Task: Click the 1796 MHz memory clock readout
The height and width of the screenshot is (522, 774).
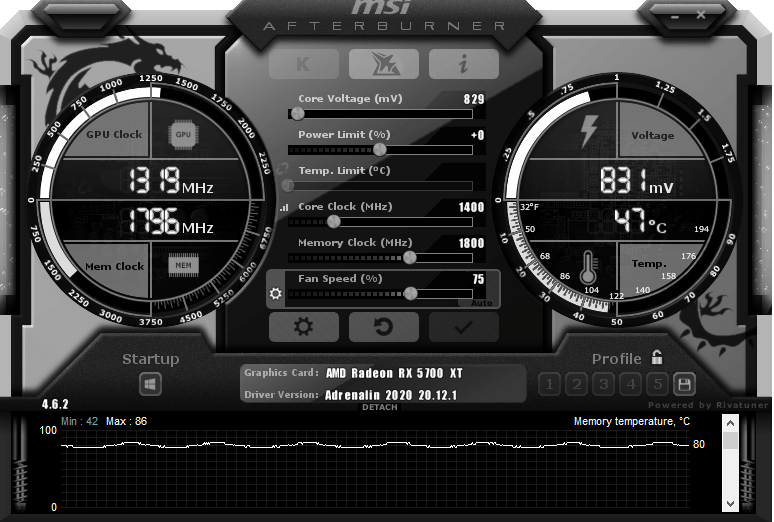Action: [x=171, y=221]
